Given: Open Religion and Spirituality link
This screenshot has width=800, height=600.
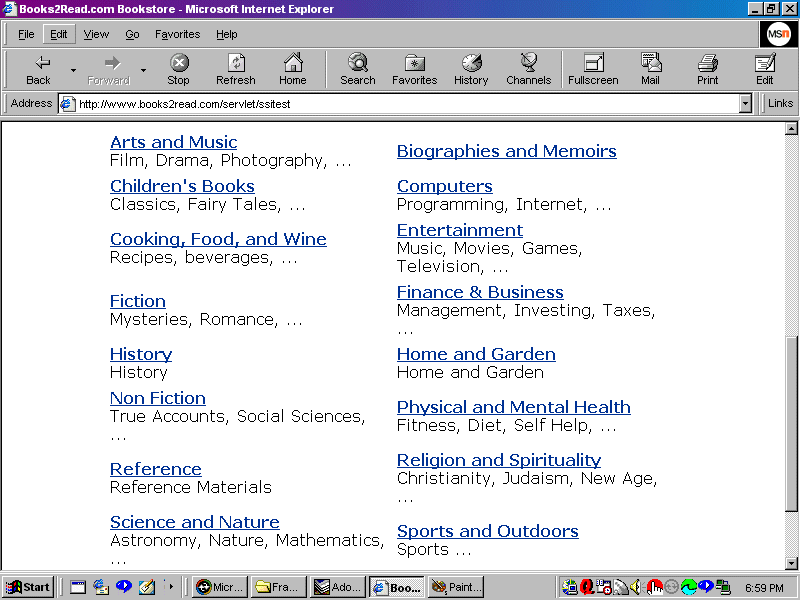Looking at the screenshot, I should (x=499, y=460).
